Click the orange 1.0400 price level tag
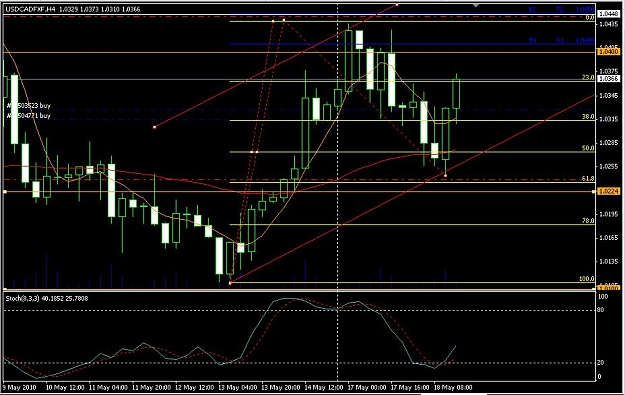Viewport: 625px width, 395px height. [x=608, y=52]
